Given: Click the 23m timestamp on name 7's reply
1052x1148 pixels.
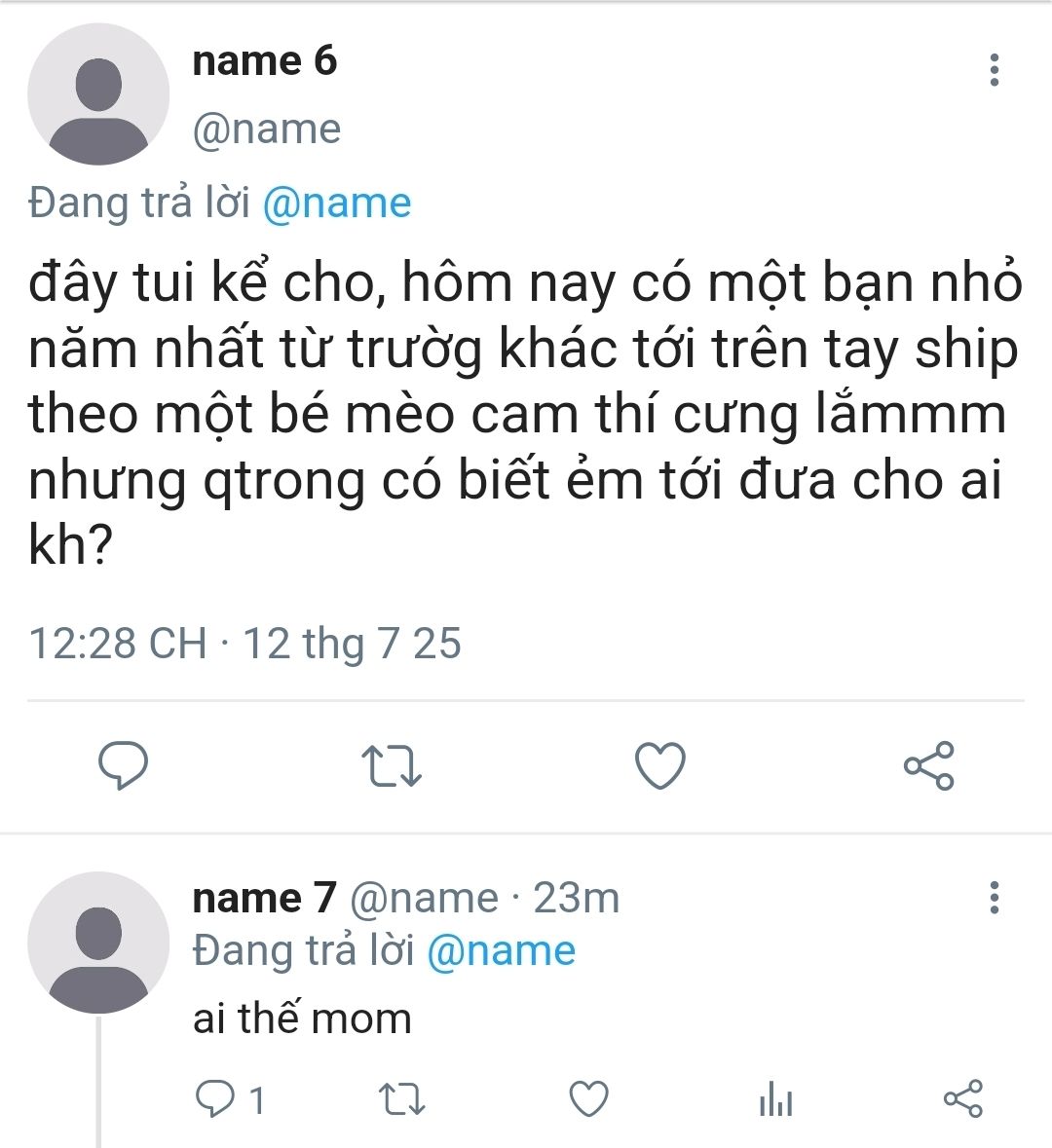Looking at the screenshot, I should tap(576, 898).
